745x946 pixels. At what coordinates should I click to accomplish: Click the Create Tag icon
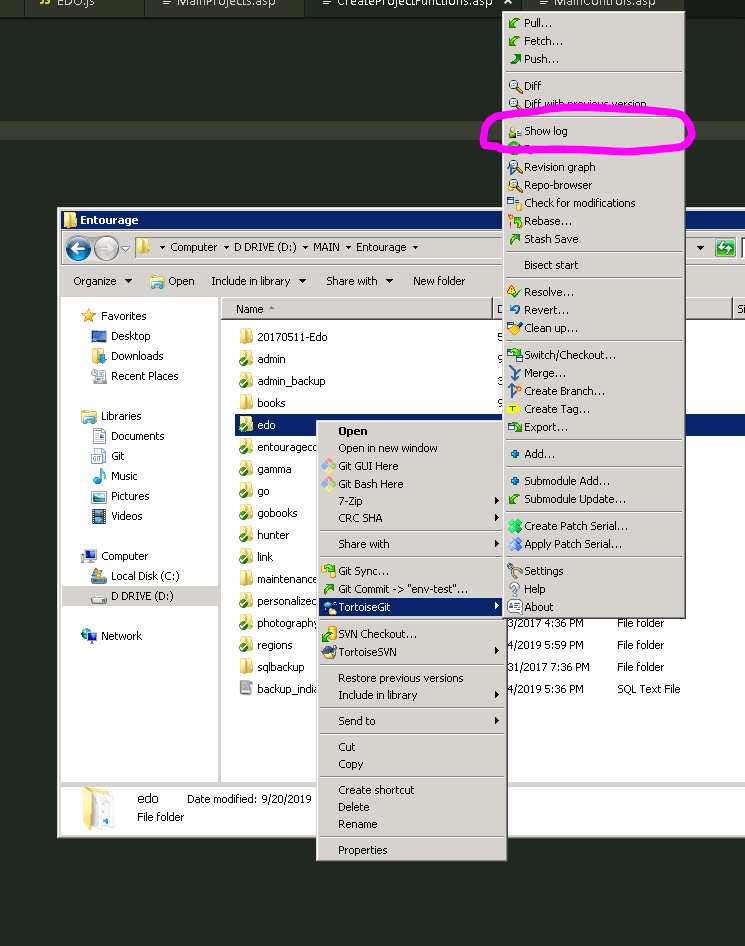tap(513, 409)
